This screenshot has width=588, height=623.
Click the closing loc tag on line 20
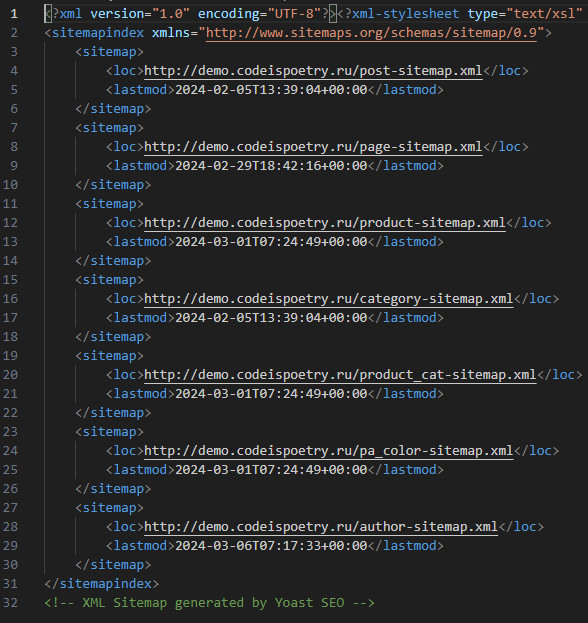click(x=559, y=375)
